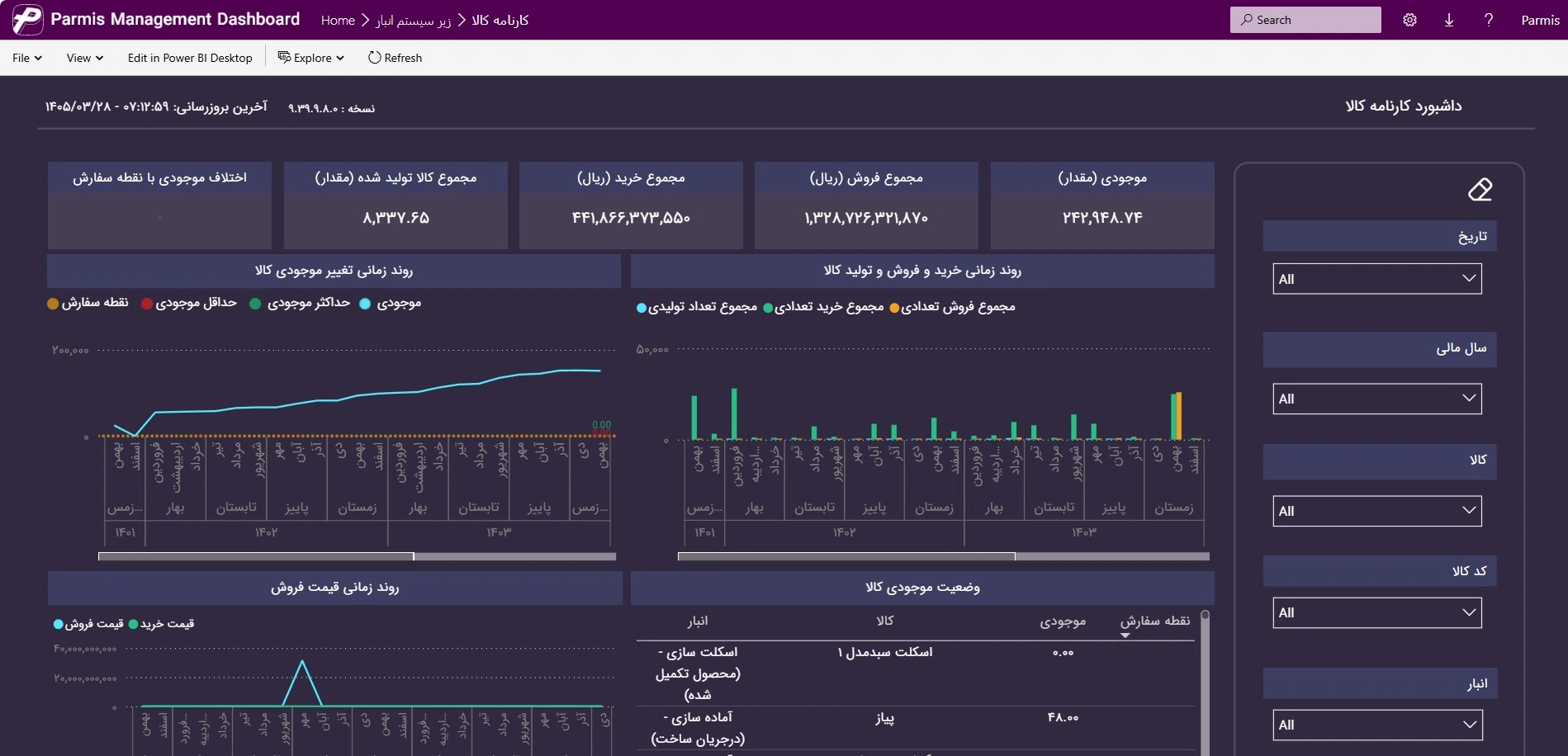
Task: Open the انبار filter dropdown
Action: tap(1377, 725)
